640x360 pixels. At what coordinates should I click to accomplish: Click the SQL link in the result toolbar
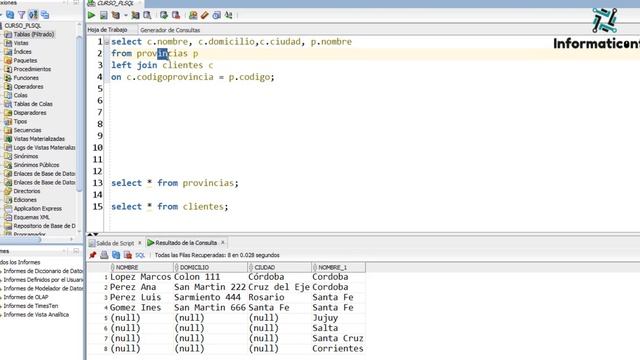pos(140,255)
